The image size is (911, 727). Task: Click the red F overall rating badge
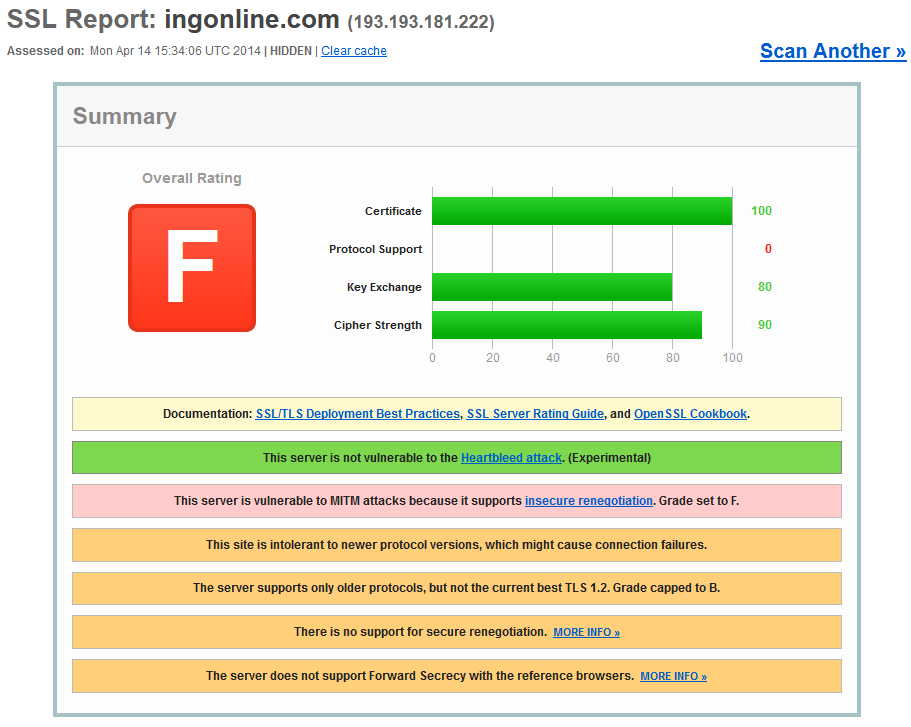coord(192,268)
